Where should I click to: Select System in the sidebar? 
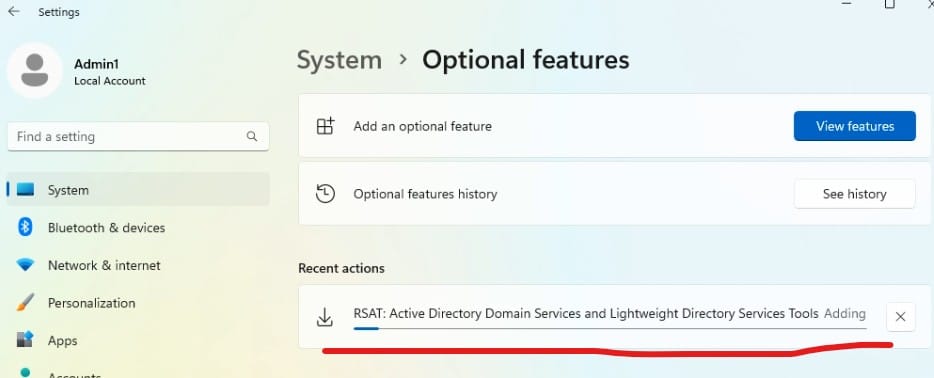tap(138, 190)
